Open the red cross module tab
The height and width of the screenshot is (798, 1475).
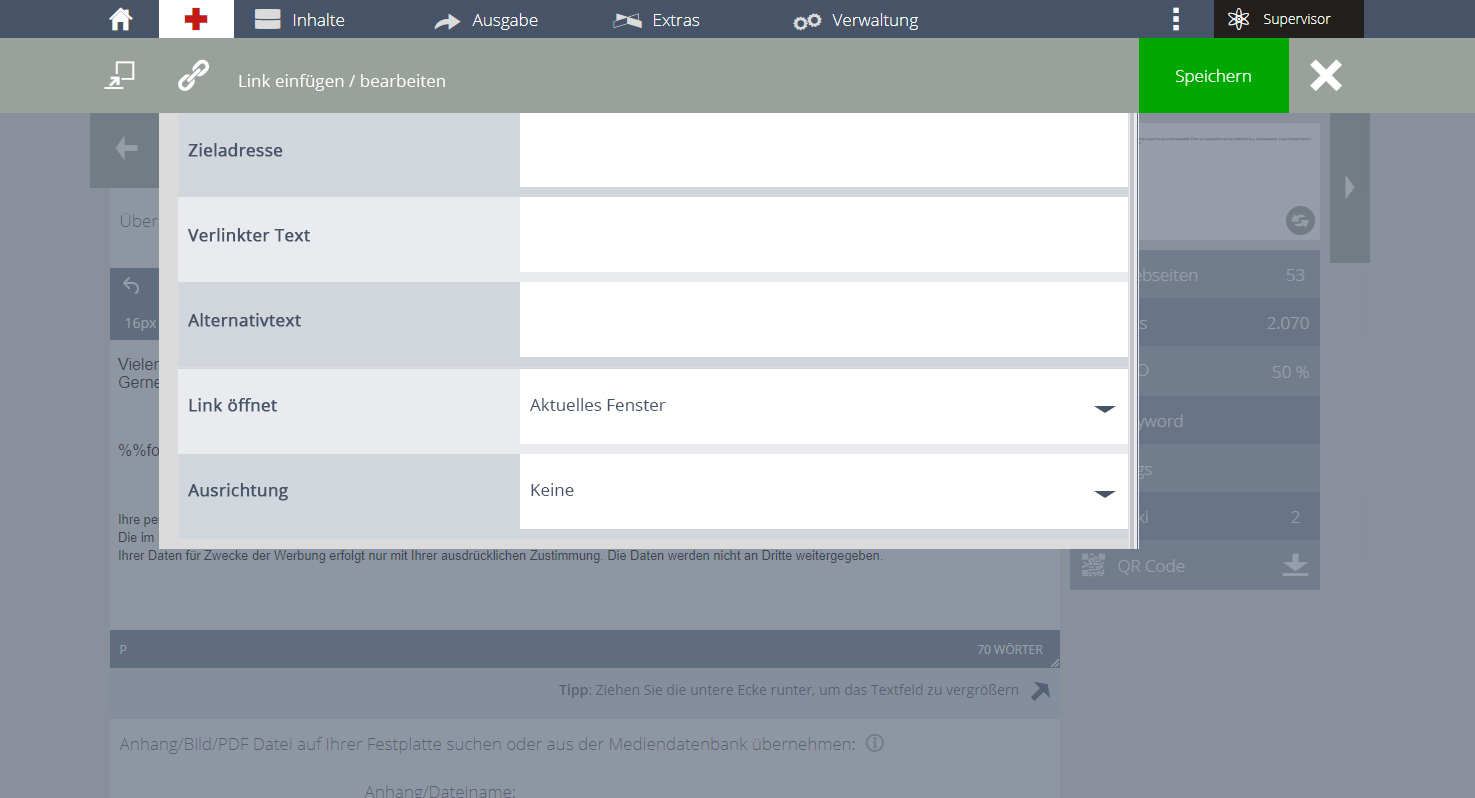point(196,19)
